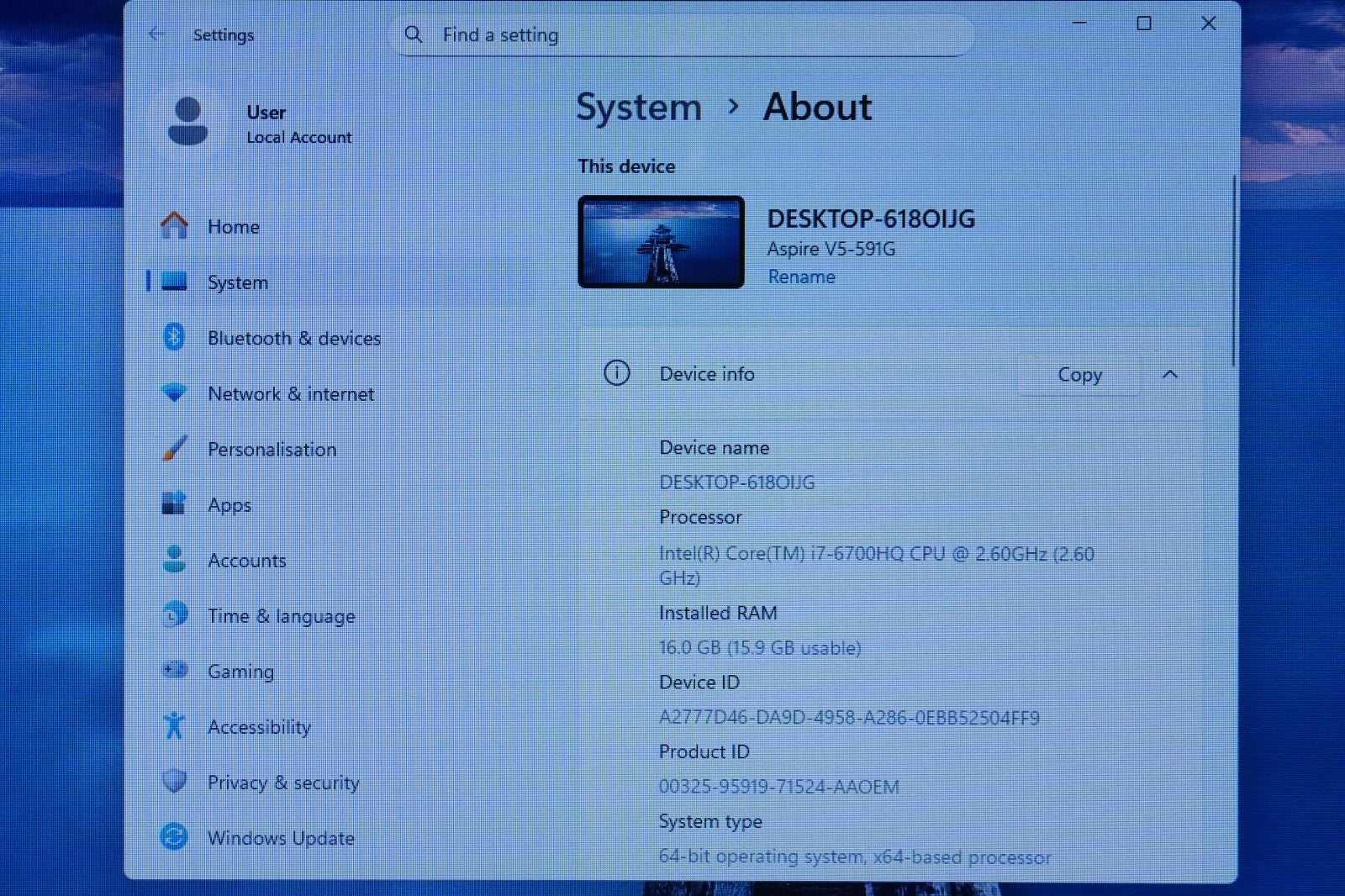Select the User profile avatar
This screenshot has width=1345, height=896.
(x=188, y=120)
